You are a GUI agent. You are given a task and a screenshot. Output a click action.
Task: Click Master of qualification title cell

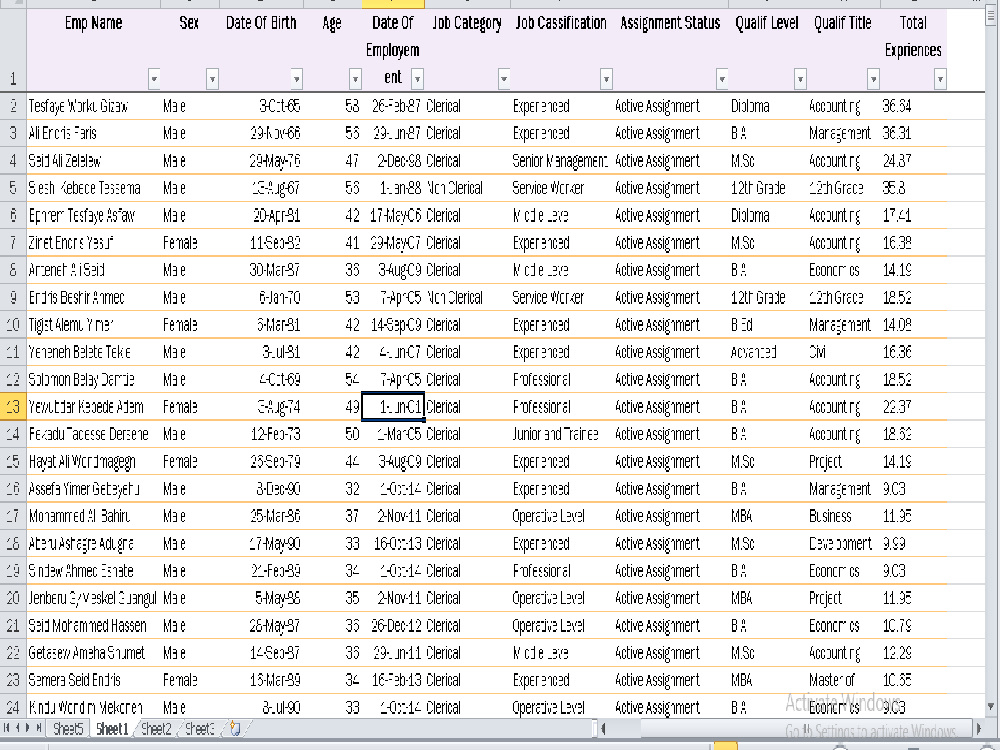(842, 680)
